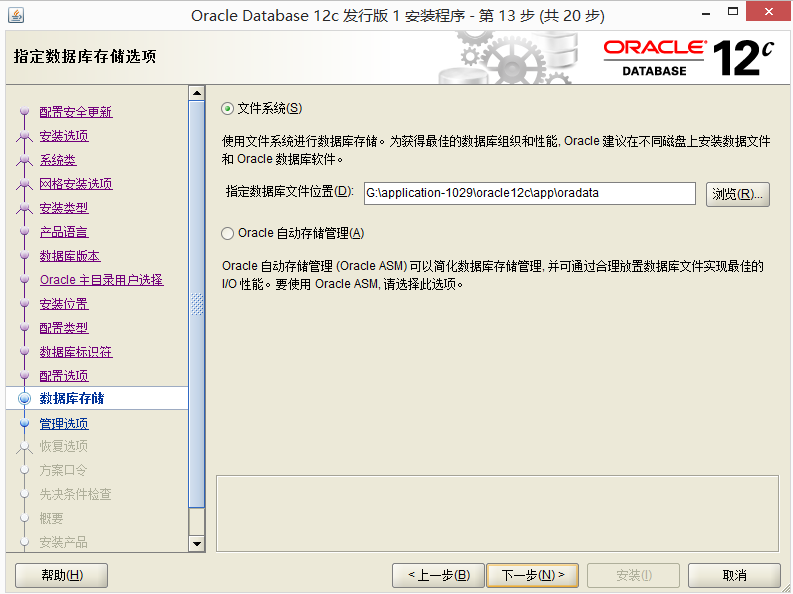
Task: Click the step marker beside 产品语言
Action: [24, 232]
